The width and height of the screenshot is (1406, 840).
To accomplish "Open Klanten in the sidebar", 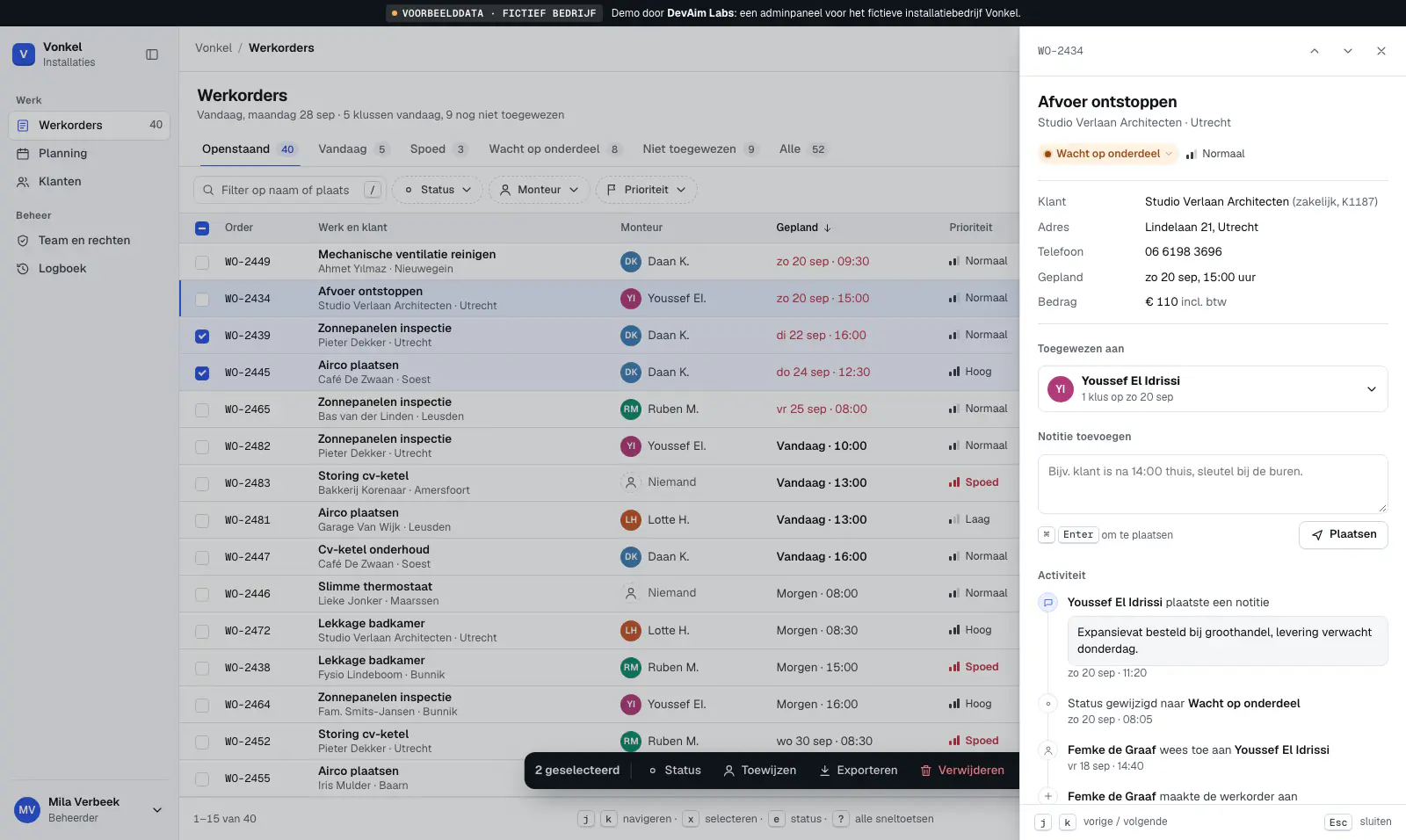I will click(89, 182).
